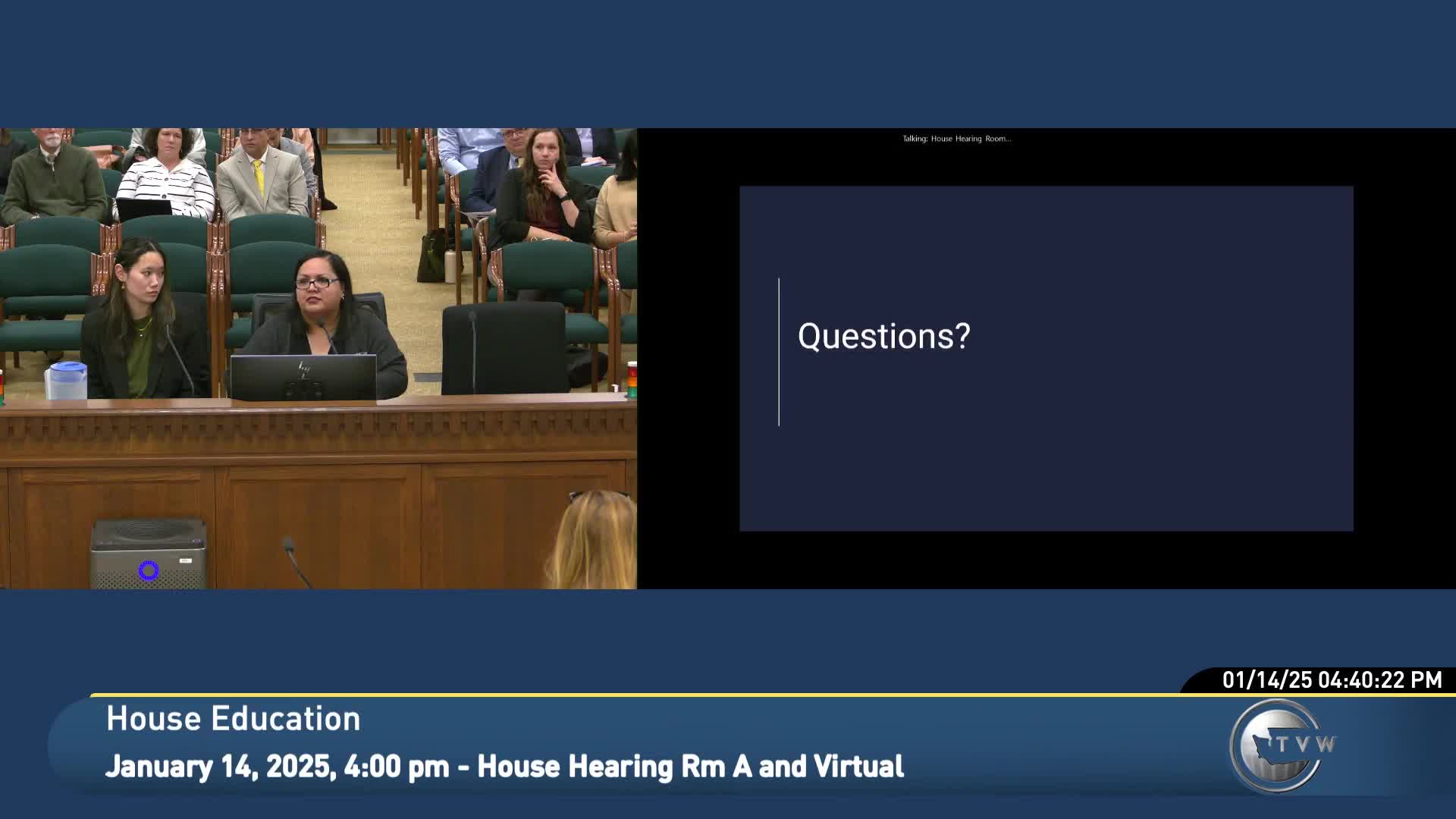The image size is (1456, 819).
Task: Click the vertical white line on the slide
Action: [x=779, y=352]
